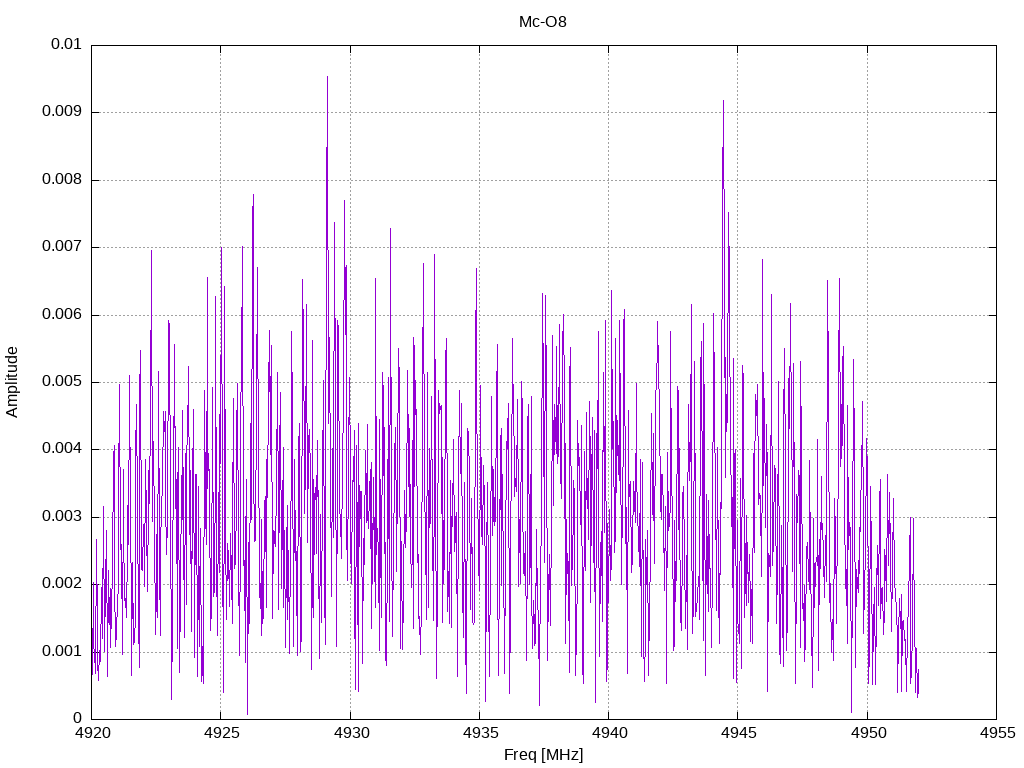
Task: Click the 0.006 y-axis tick label
Action: click(62, 314)
